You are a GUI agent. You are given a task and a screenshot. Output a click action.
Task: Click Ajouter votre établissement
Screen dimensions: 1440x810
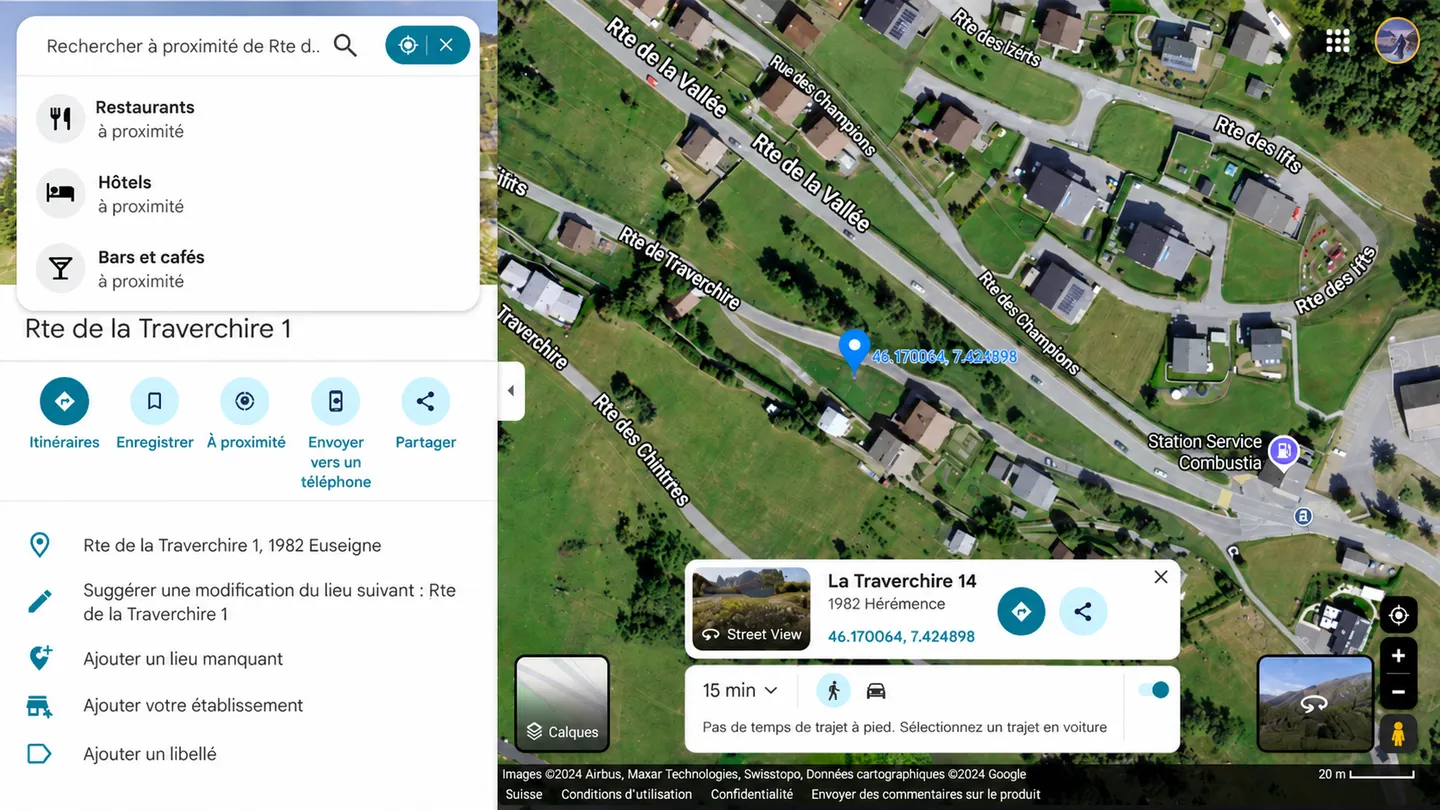[x=193, y=705]
